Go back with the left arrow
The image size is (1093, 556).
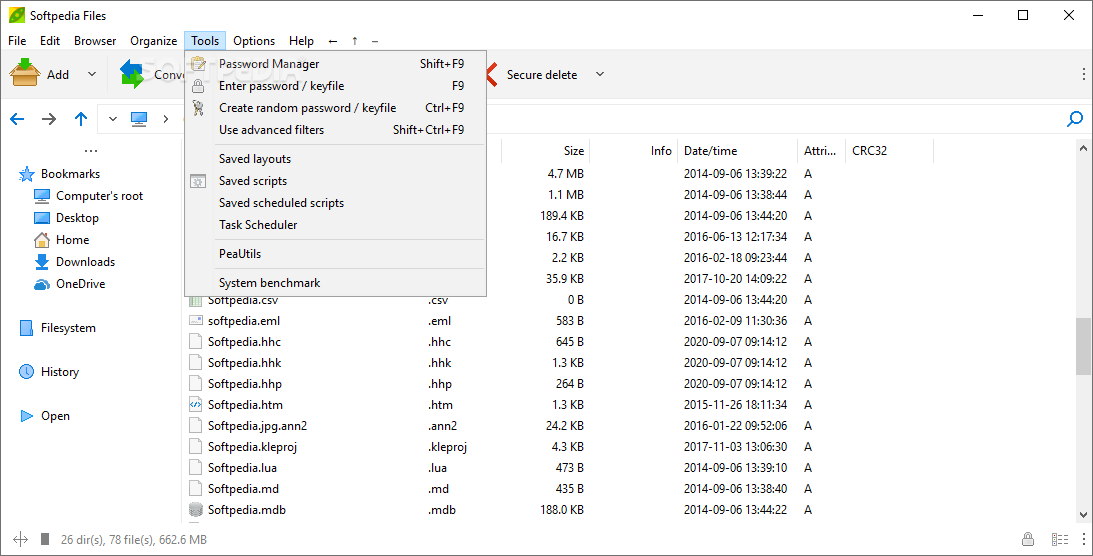click(17, 119)
